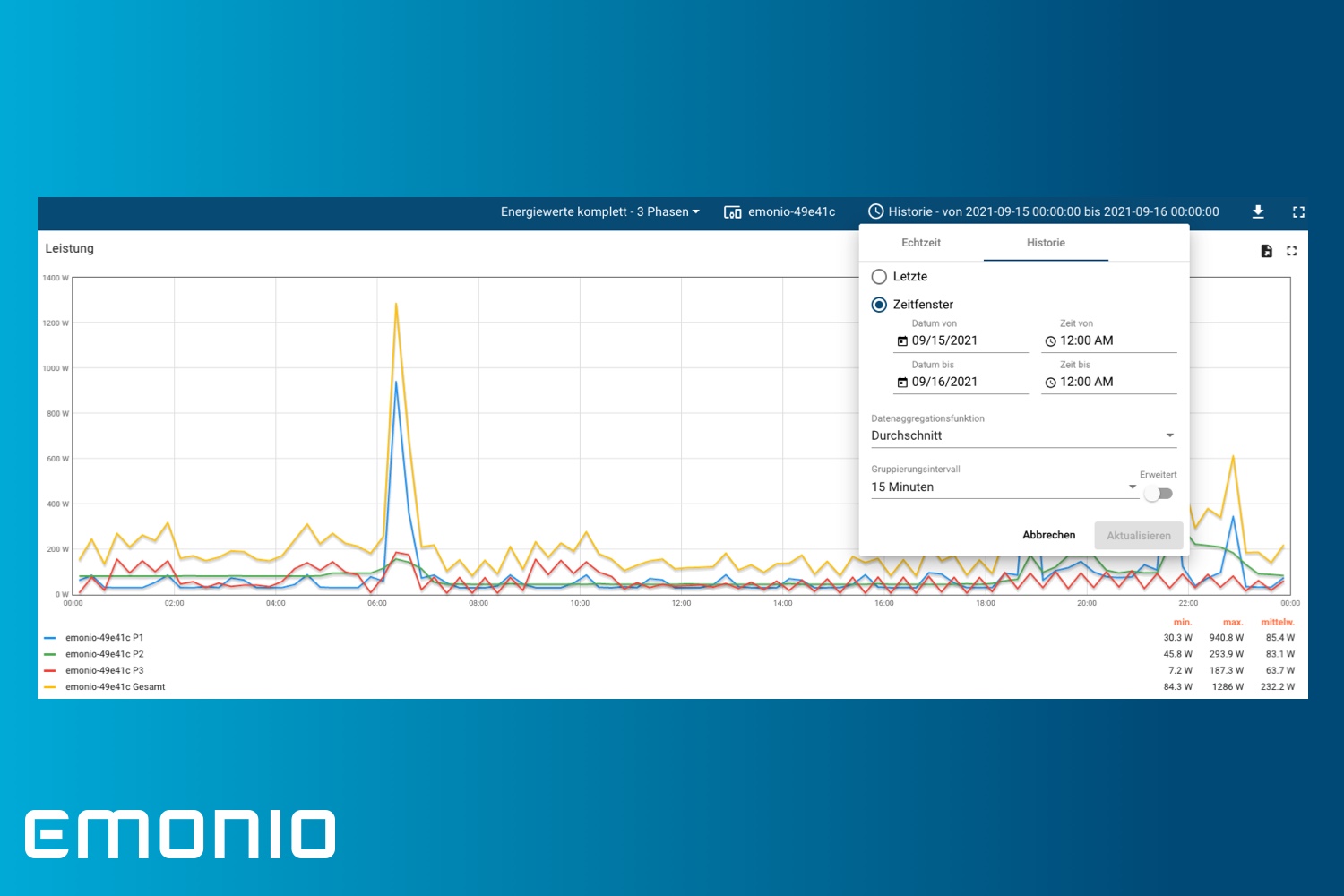Sort legend by the max. column header

click(1233, 622)
